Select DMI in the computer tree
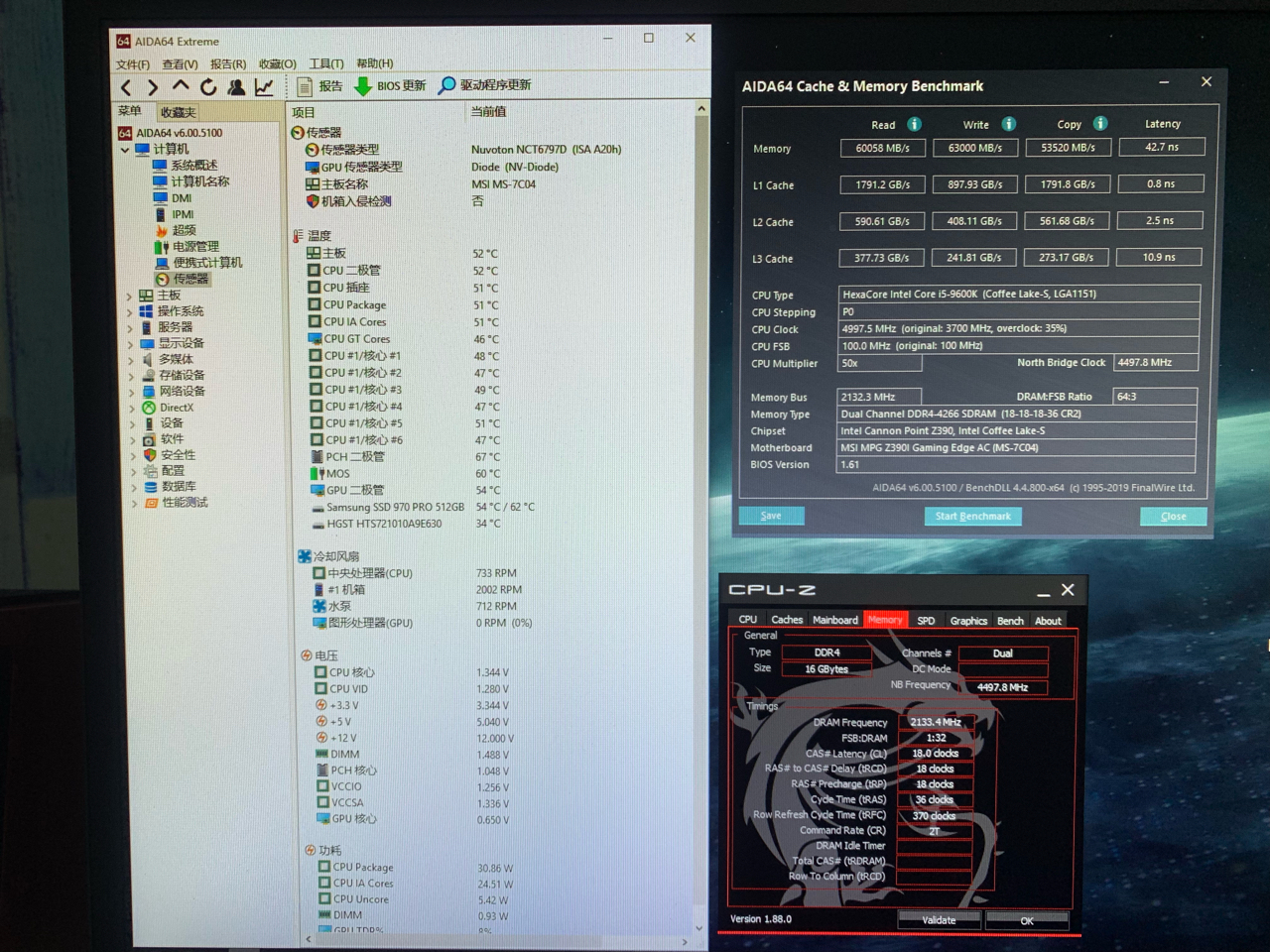Screen dimensions: 1270x952 pos(173,198)
